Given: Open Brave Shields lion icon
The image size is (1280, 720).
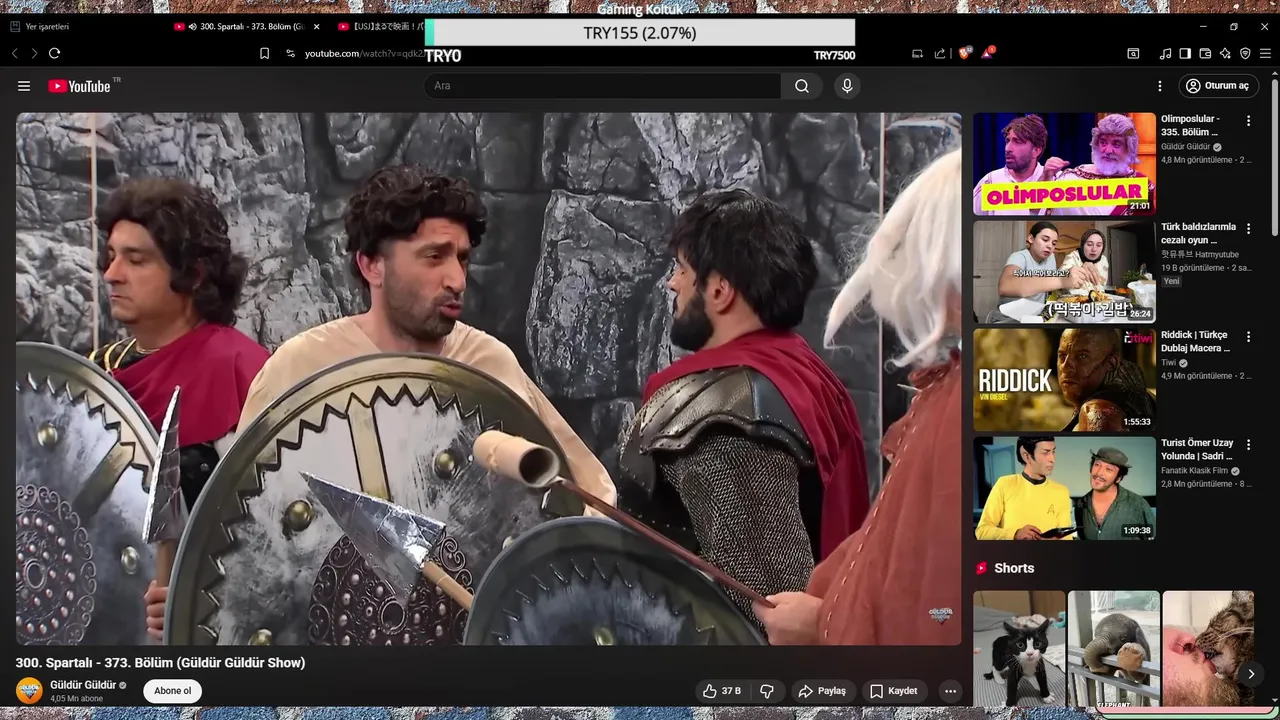Looking at the screenshot, I should 964,53.
